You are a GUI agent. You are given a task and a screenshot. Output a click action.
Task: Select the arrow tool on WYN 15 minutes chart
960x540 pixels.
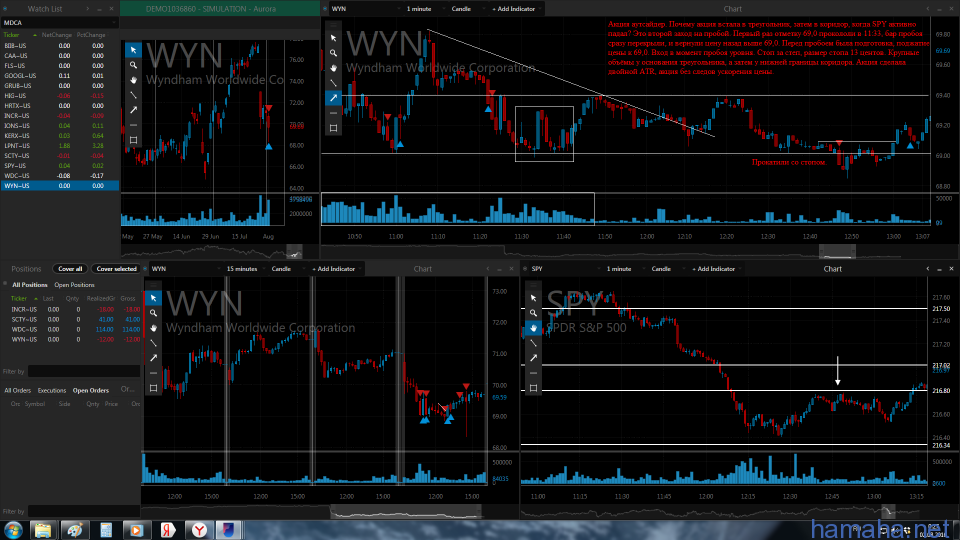(x=153, y=358)
